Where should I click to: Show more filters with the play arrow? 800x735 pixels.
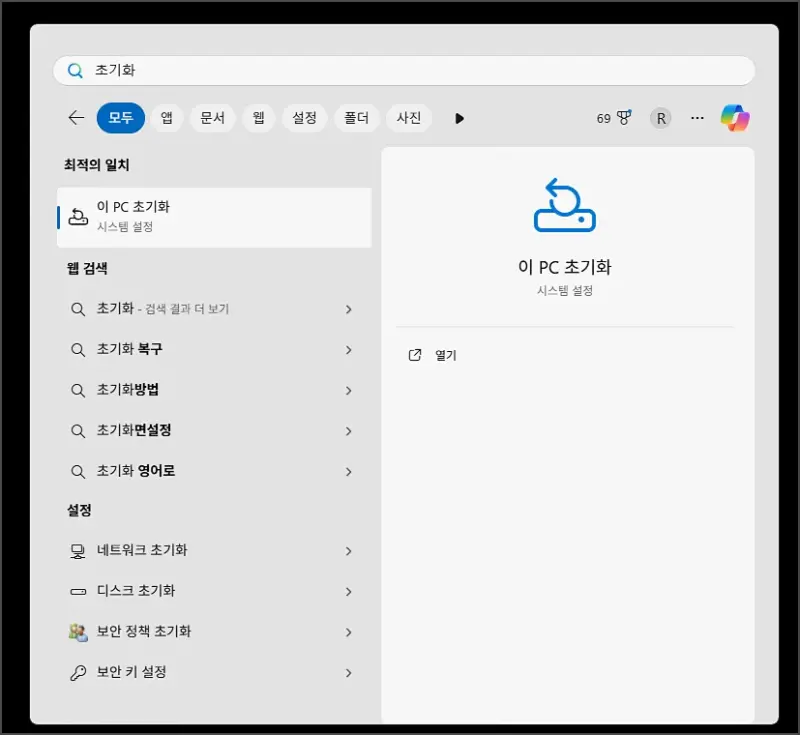tap(459, 118)
